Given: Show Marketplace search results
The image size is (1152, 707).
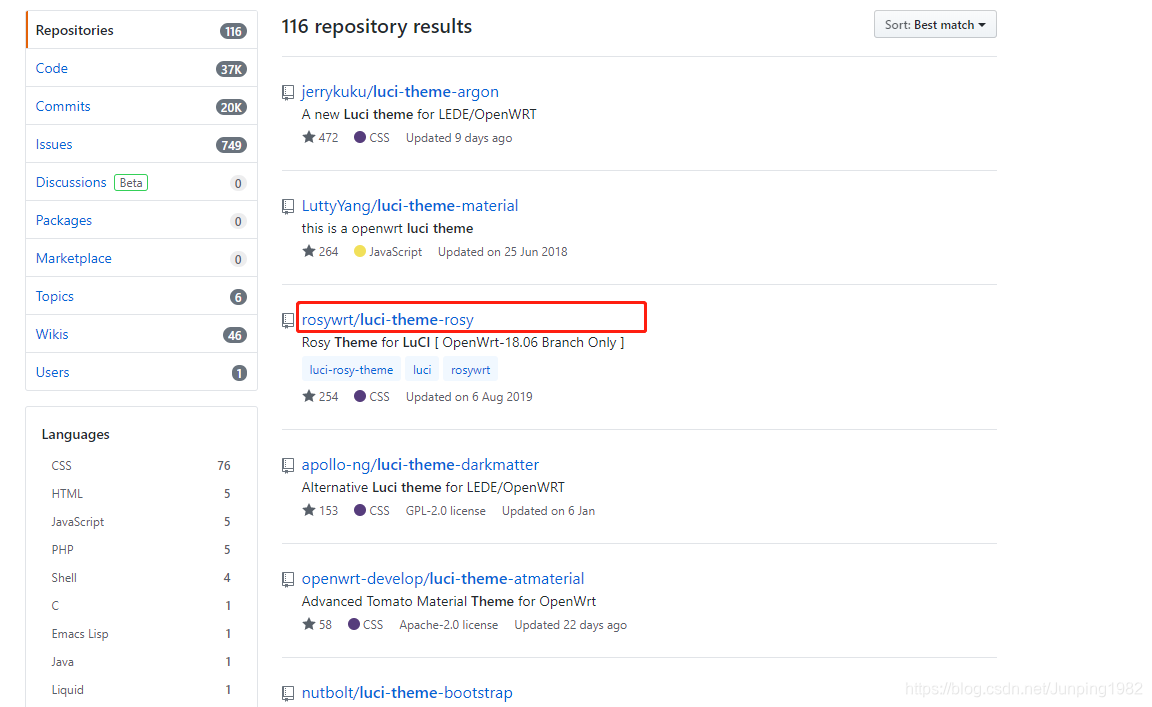Looking at the screenshot, I should (142, 259).
